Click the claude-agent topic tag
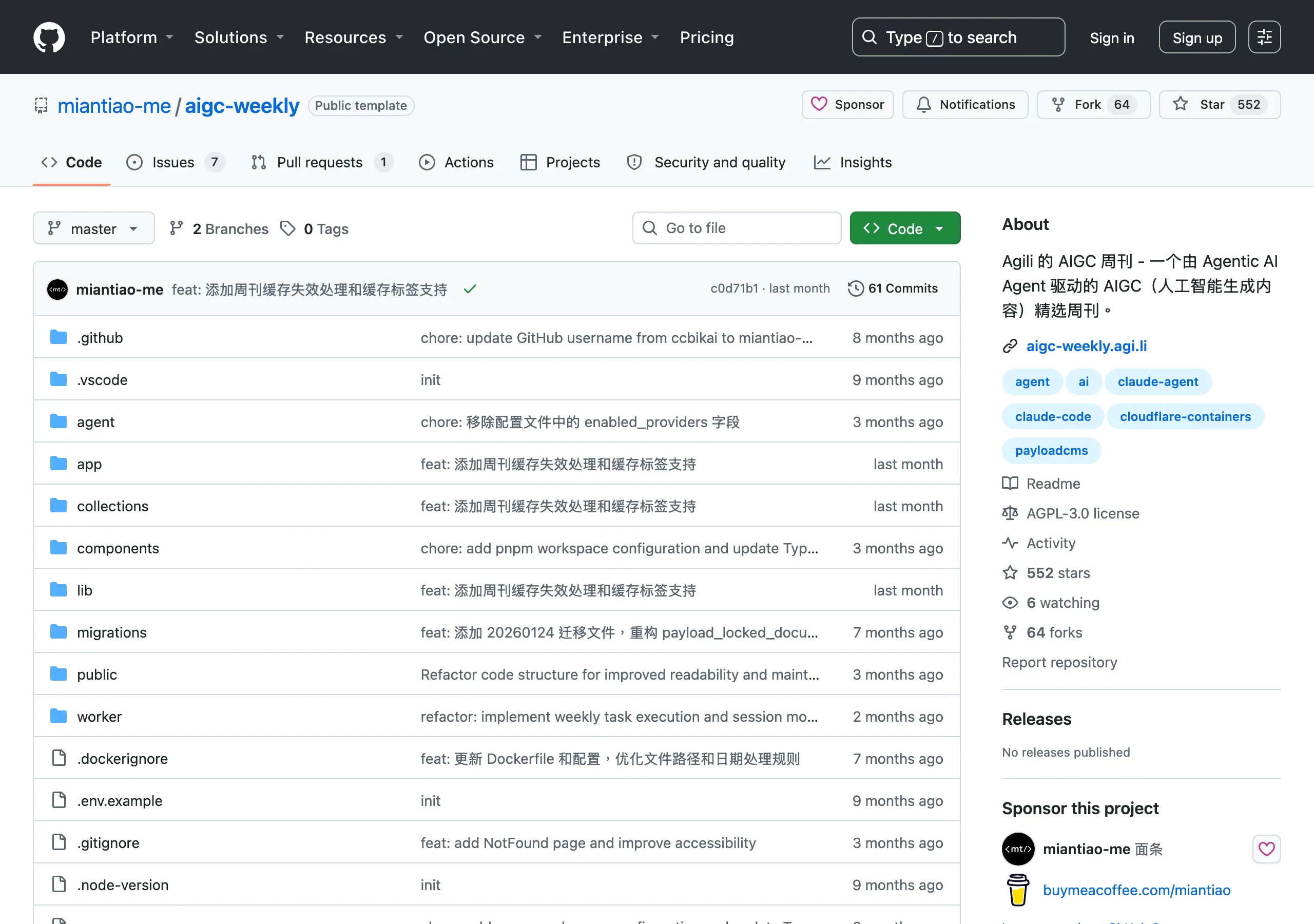The image size is (1314, 924). click(1158, 382)
